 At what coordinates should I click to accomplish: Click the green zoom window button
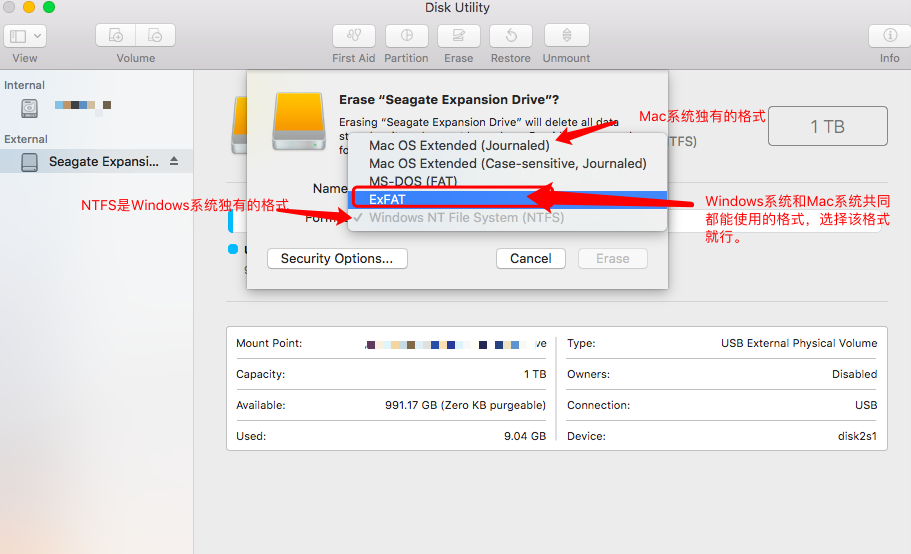[x=49, y=7]
